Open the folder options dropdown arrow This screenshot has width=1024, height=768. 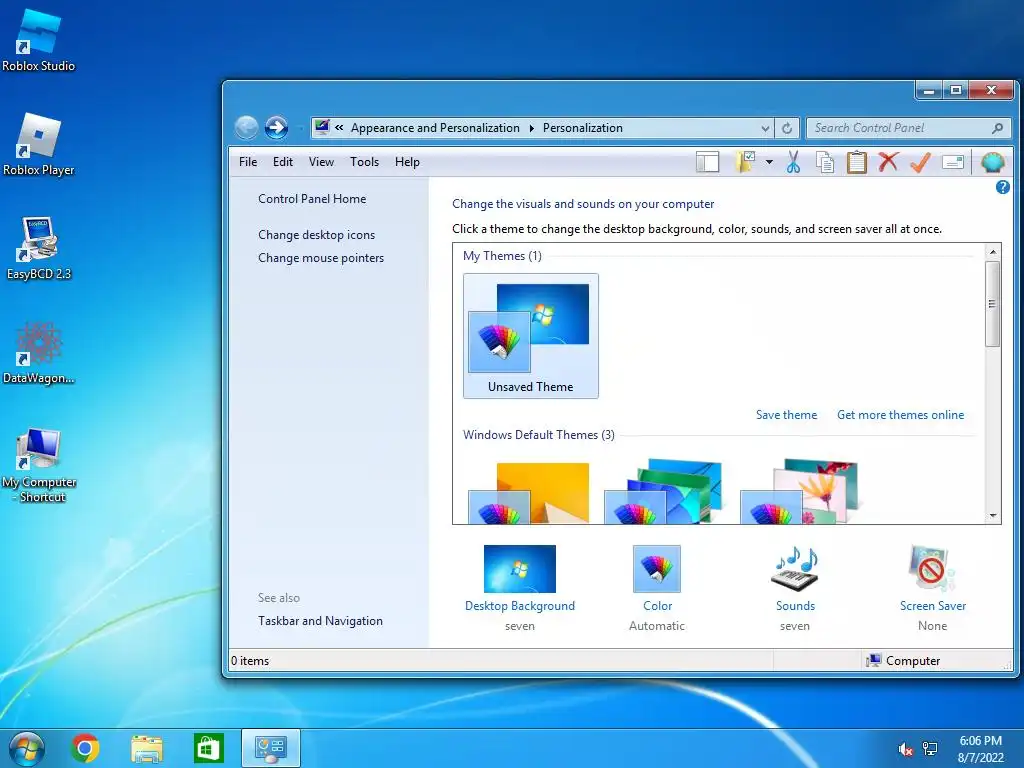(769, 162)
